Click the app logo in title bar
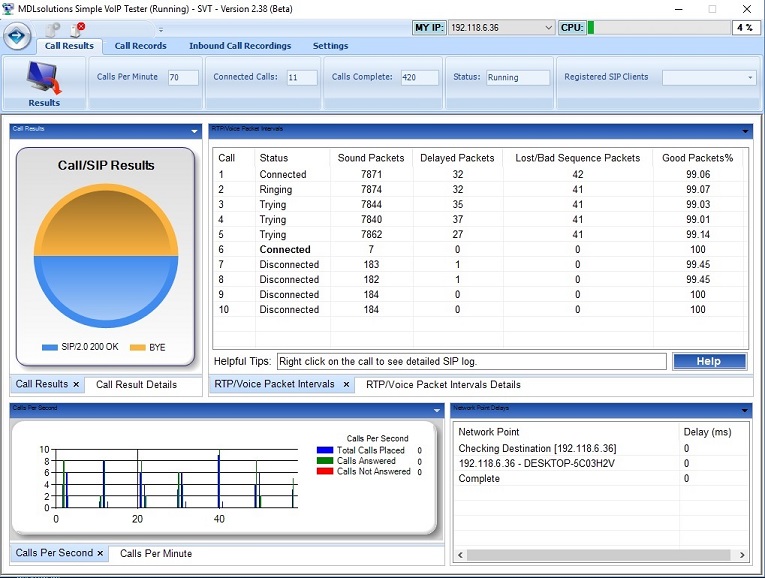This screenshot has width=765, height=578. [8, 8]
